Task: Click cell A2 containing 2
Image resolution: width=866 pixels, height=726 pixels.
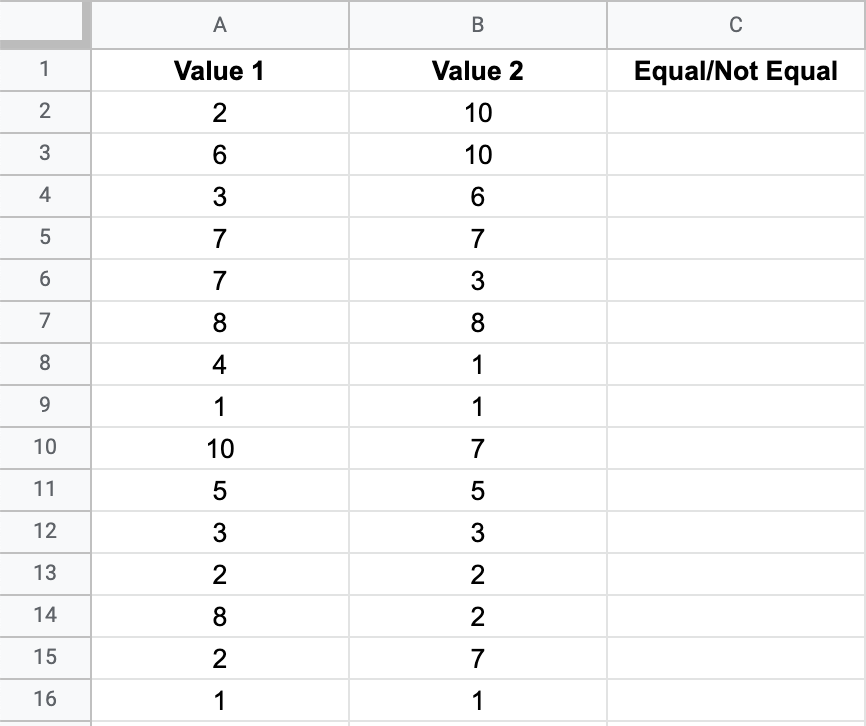Action: click(219, 113)
